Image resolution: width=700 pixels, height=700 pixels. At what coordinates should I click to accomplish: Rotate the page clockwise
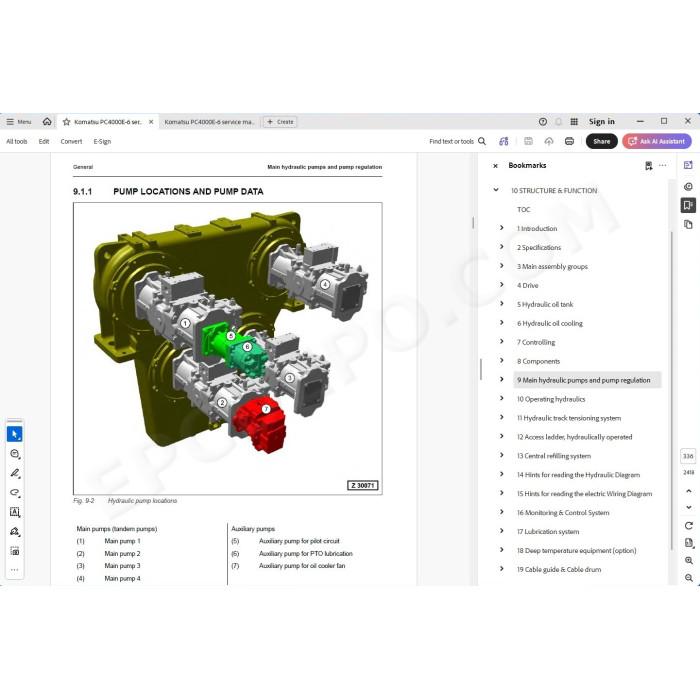click(688, 525)
